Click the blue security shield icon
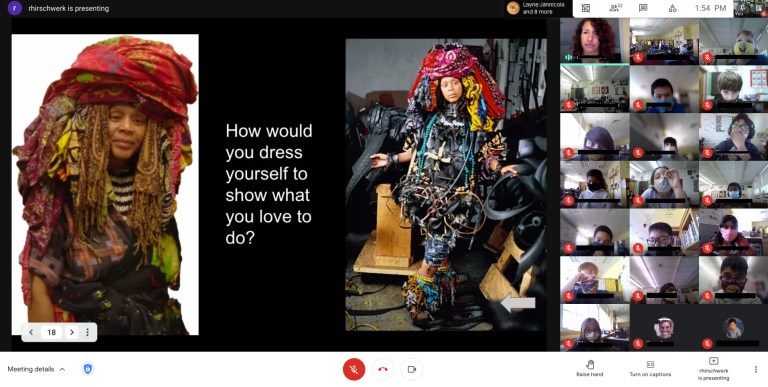Viewport: 768px width, 387px height. tap(88, 369)
